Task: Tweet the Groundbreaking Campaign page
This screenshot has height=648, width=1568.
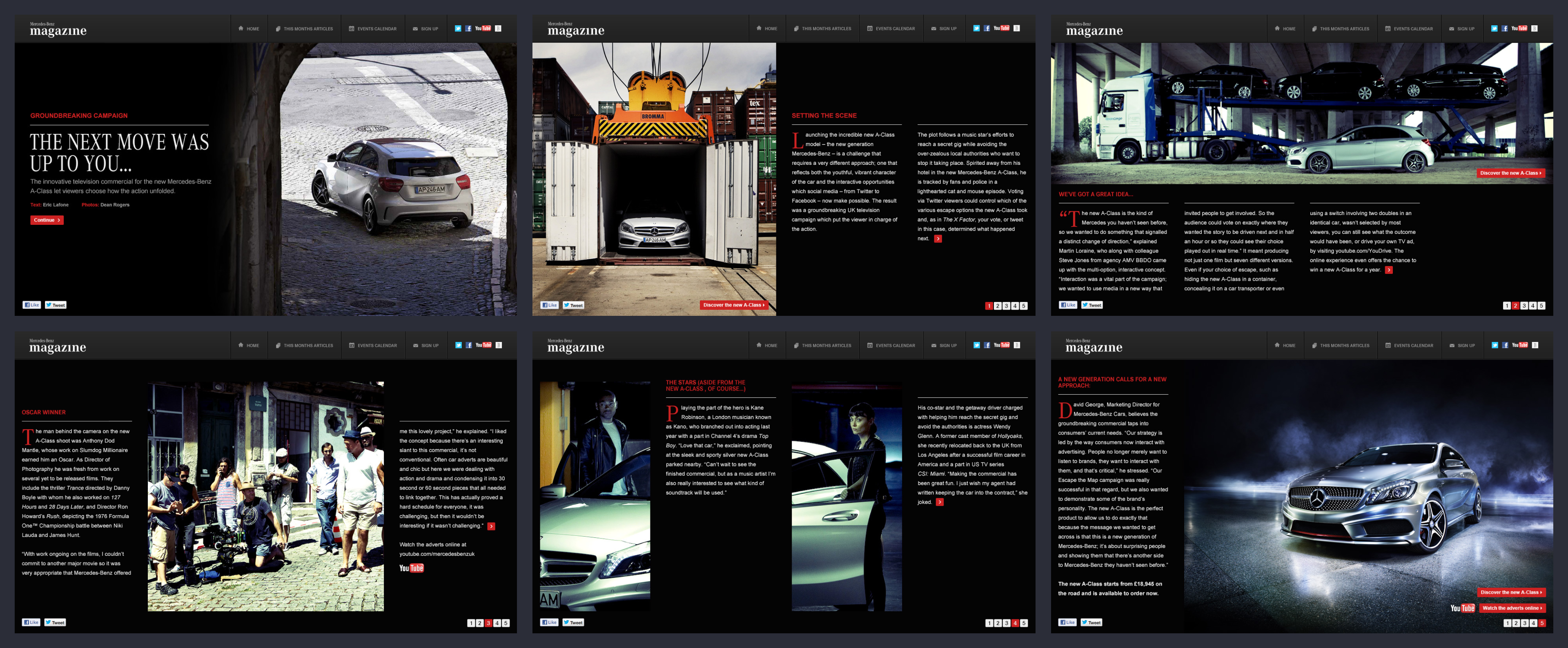Action: 56,306
